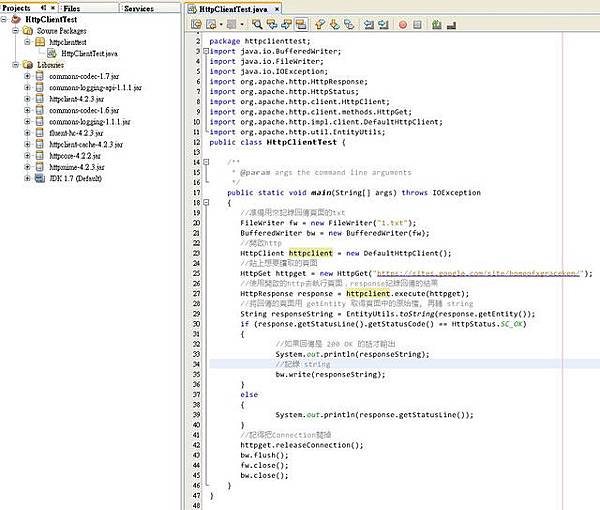
Task: Select HttpClientTest.java in the project tree
Action: click(x=89, y=54)
